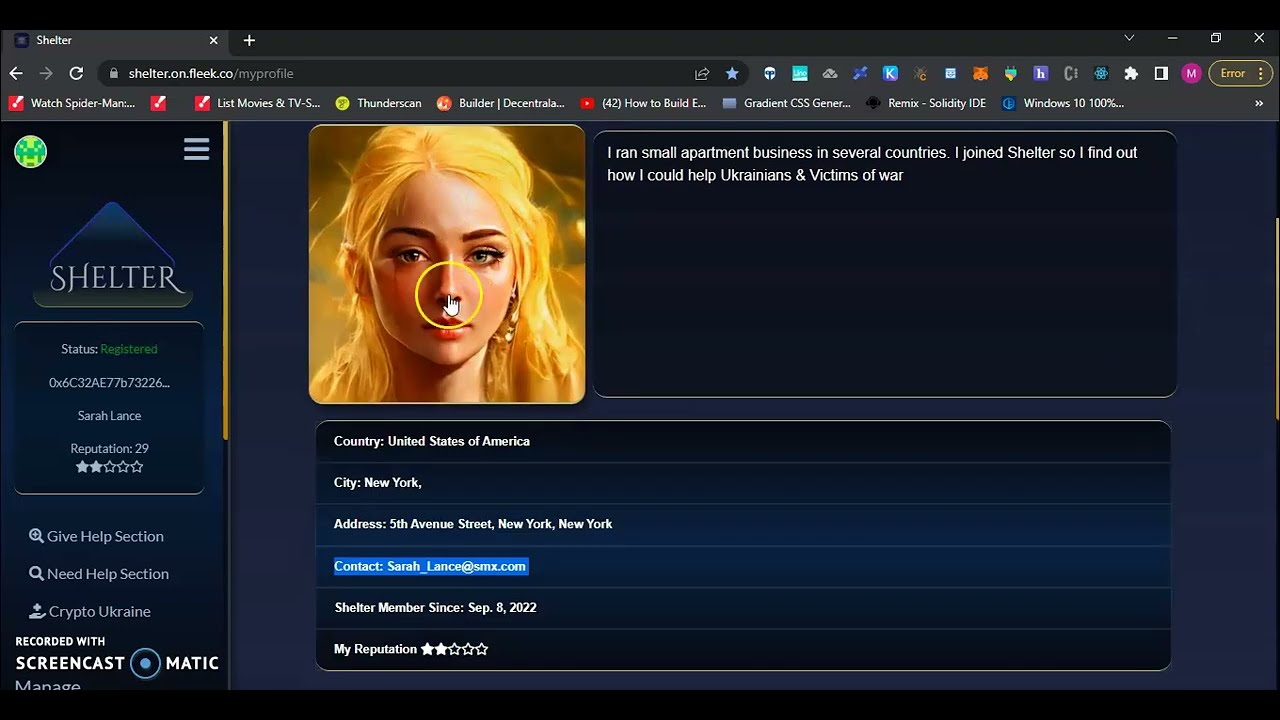The width and height of the screenshot is (1280, 720).
Task: Click the Sarah Lance name in sidebar
Action: pyautogui.click(x=109, y=415)
